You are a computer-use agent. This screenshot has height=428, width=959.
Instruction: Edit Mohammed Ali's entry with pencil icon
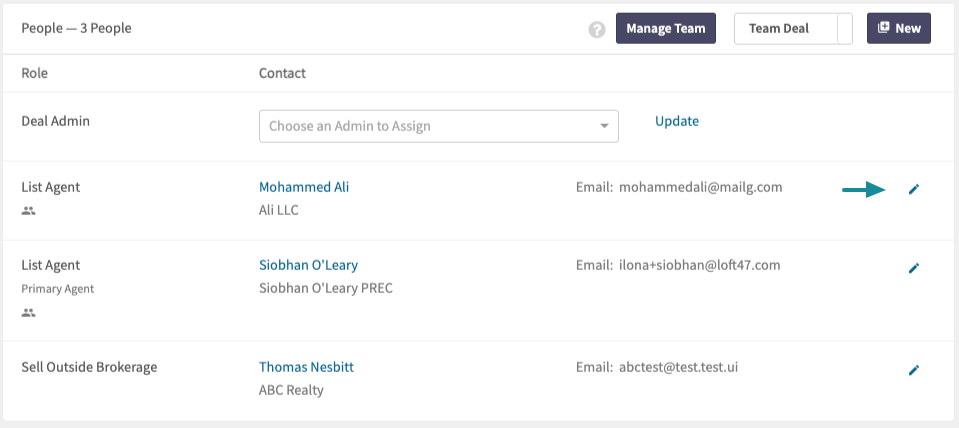tap(914, 190)
